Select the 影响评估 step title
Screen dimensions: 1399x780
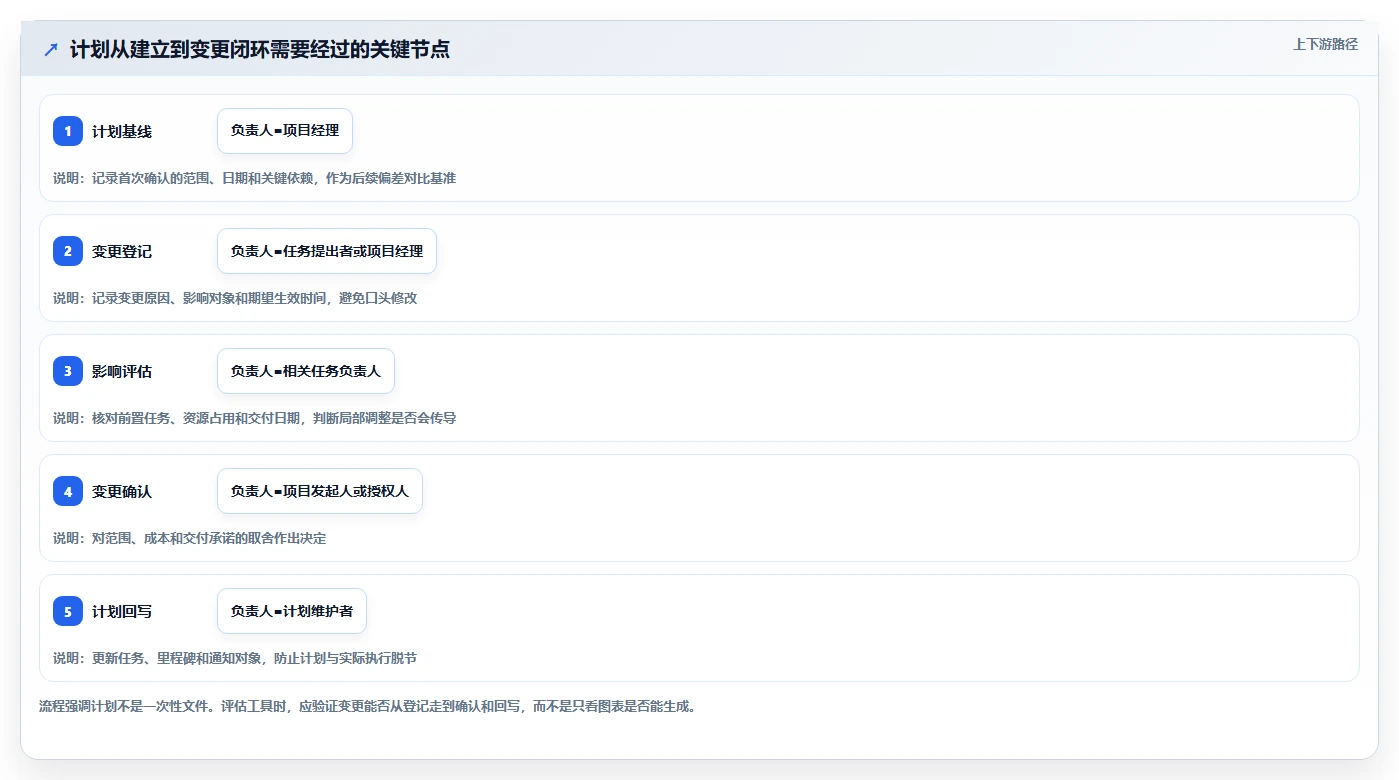(122, 371)
